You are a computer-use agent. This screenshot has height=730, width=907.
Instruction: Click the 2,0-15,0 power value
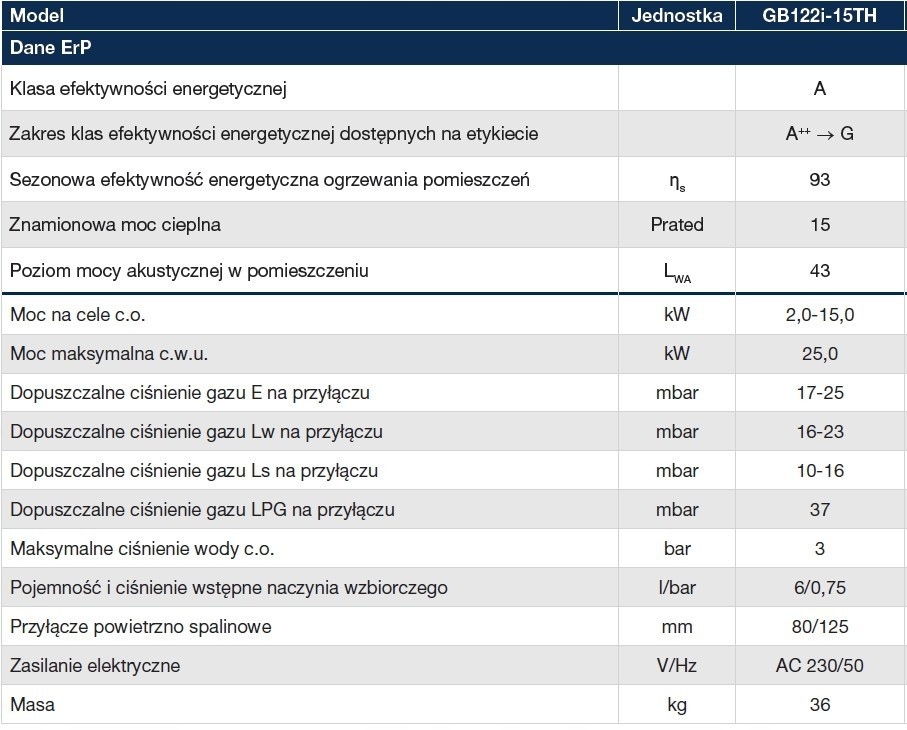(820, 315)
